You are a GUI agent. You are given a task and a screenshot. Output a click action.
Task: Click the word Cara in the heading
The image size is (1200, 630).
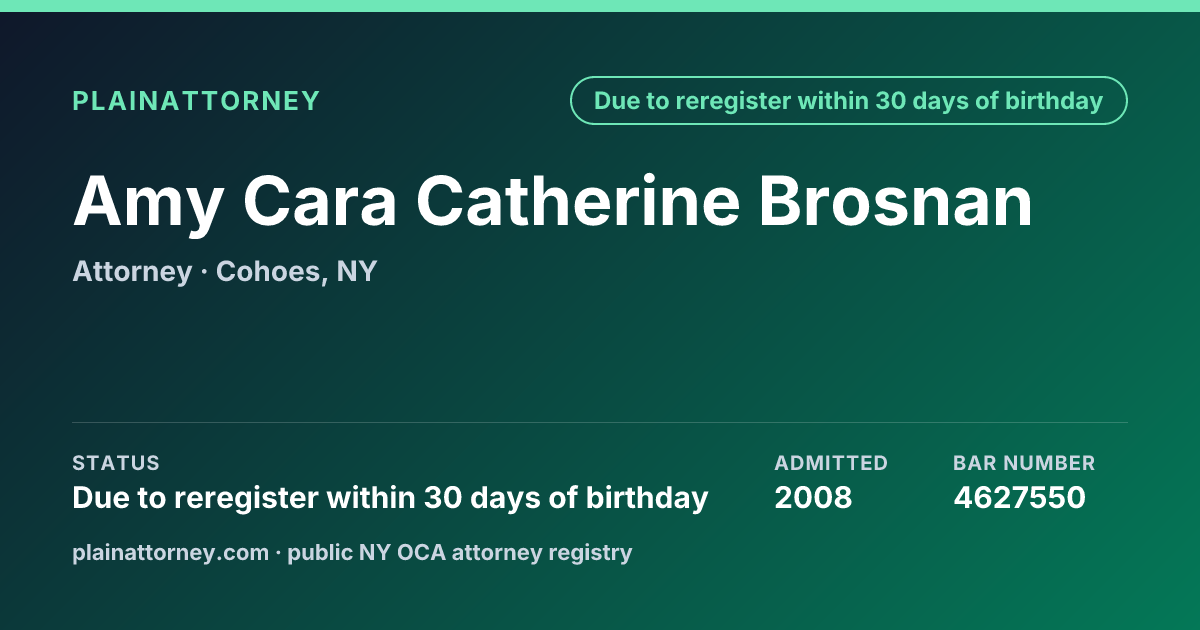[320, 201]
